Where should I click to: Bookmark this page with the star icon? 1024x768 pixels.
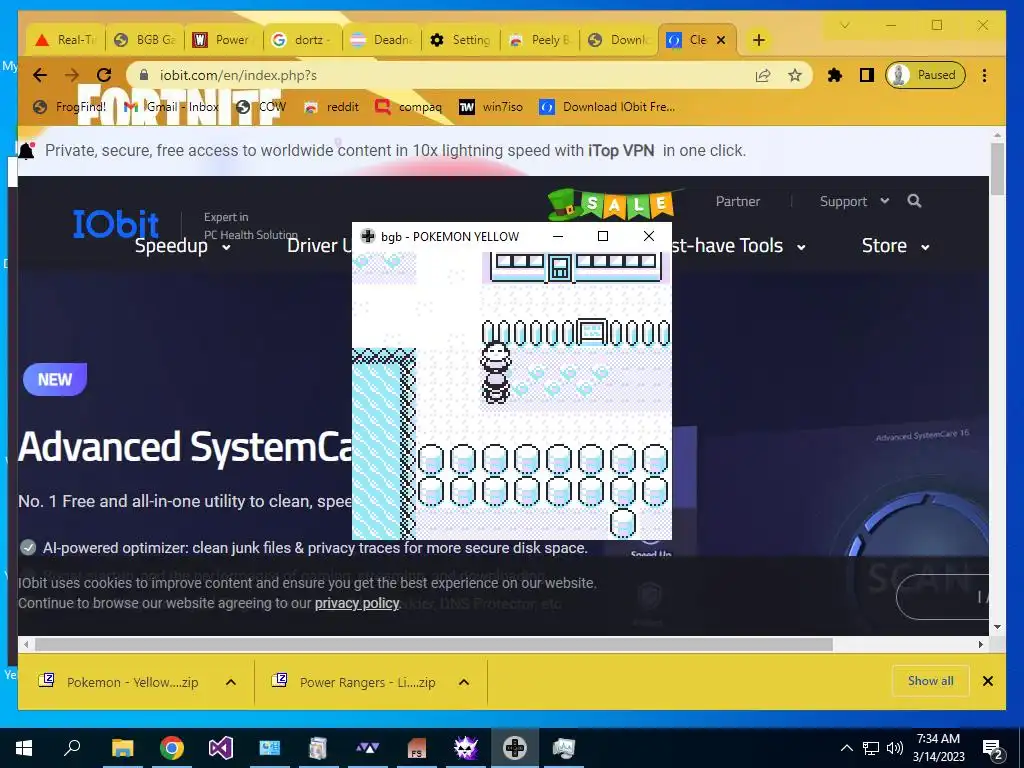point(795,75)
